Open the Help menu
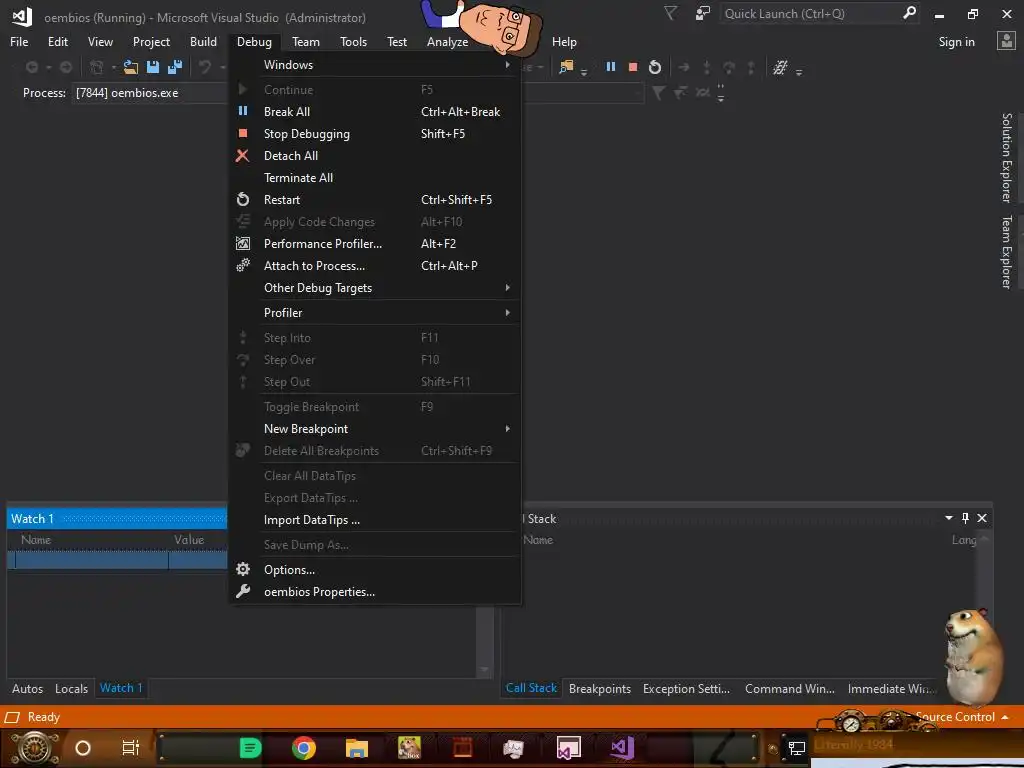This screenshot has width=1024, height=768. [x=564, y=42]
